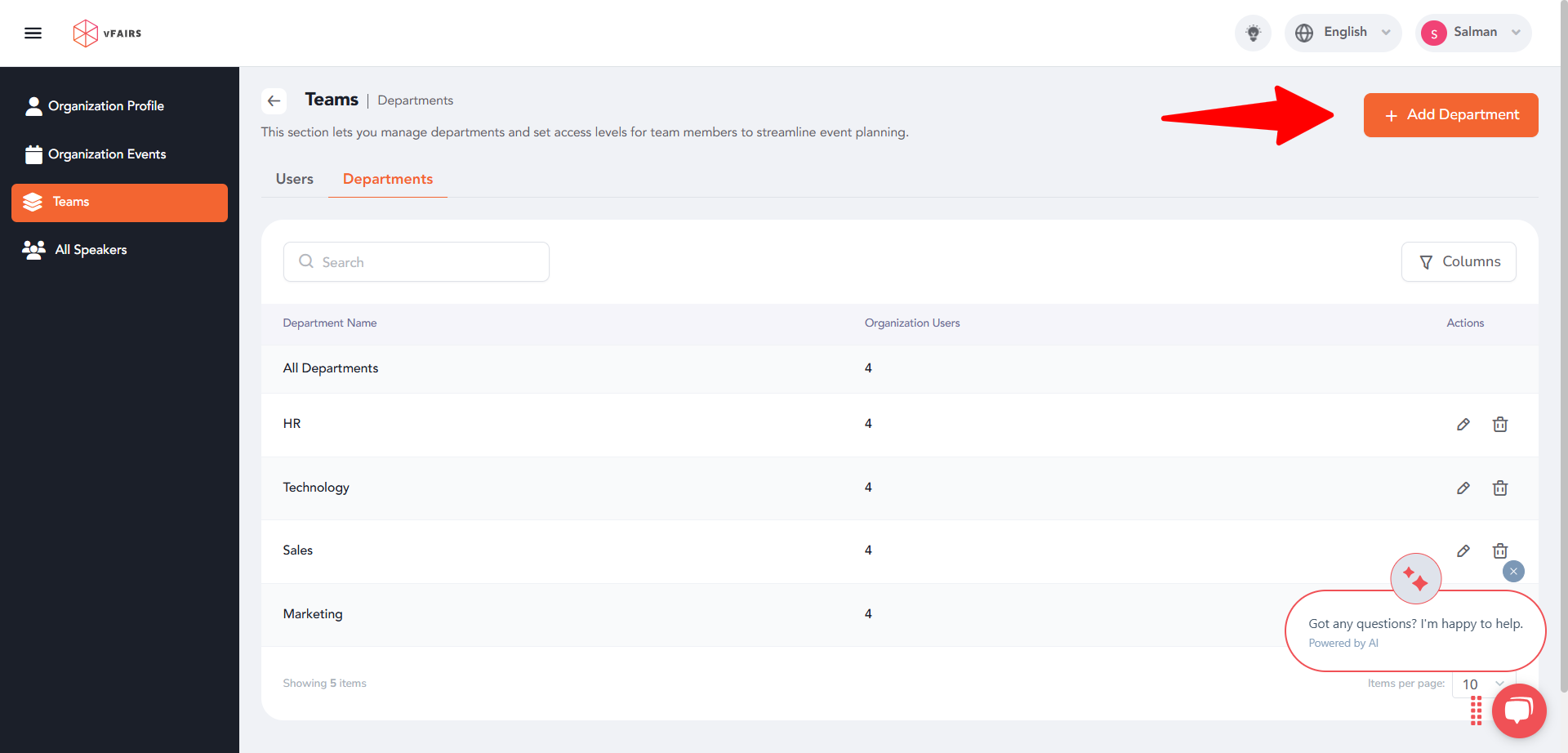Click the lightbulb tips icon
Image resolution: width=1568 pixels, height=753 pixels.
tap(1253, 33)
